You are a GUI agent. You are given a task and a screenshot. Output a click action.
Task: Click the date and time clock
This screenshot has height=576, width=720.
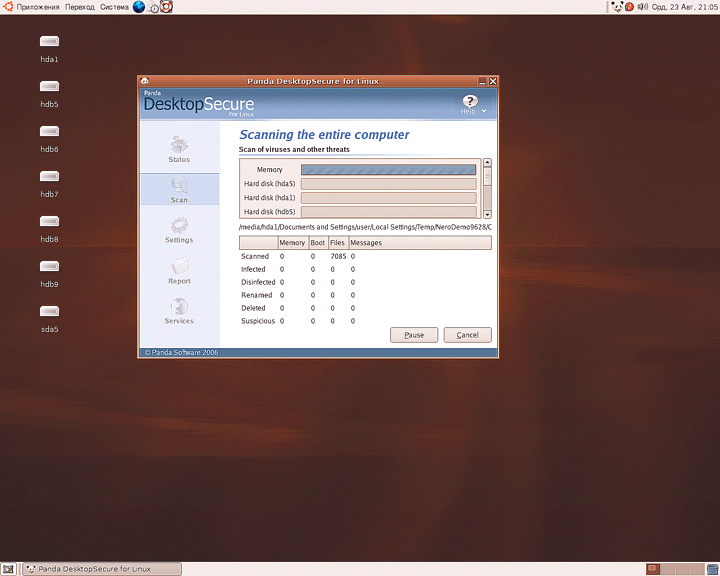684,7
